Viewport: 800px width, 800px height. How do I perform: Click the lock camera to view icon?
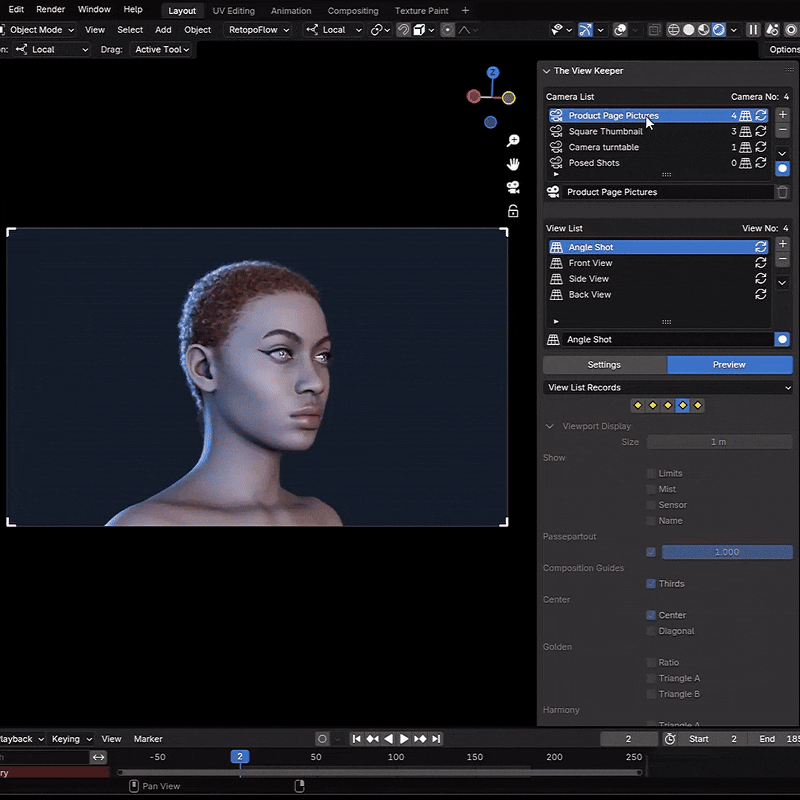513,211
